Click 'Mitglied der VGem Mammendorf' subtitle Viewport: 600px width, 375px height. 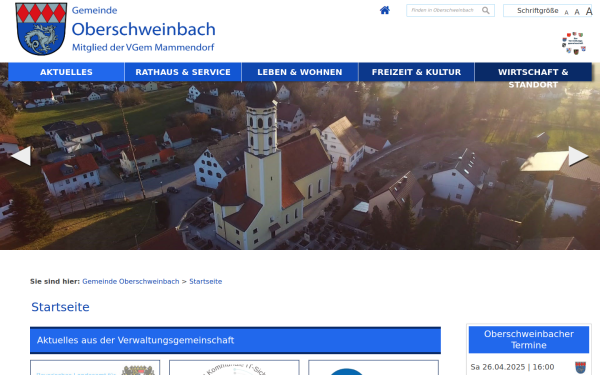[x=143, y=47]
